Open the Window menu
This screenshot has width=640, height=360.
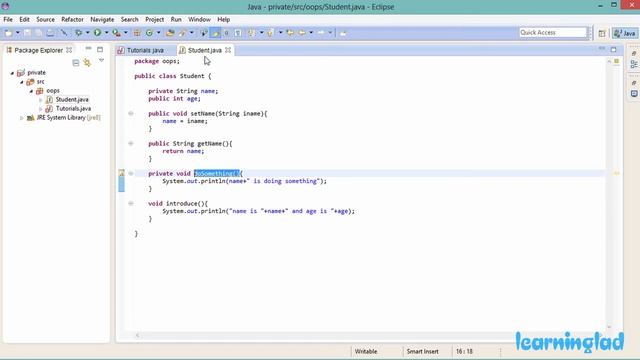[199, 20]
